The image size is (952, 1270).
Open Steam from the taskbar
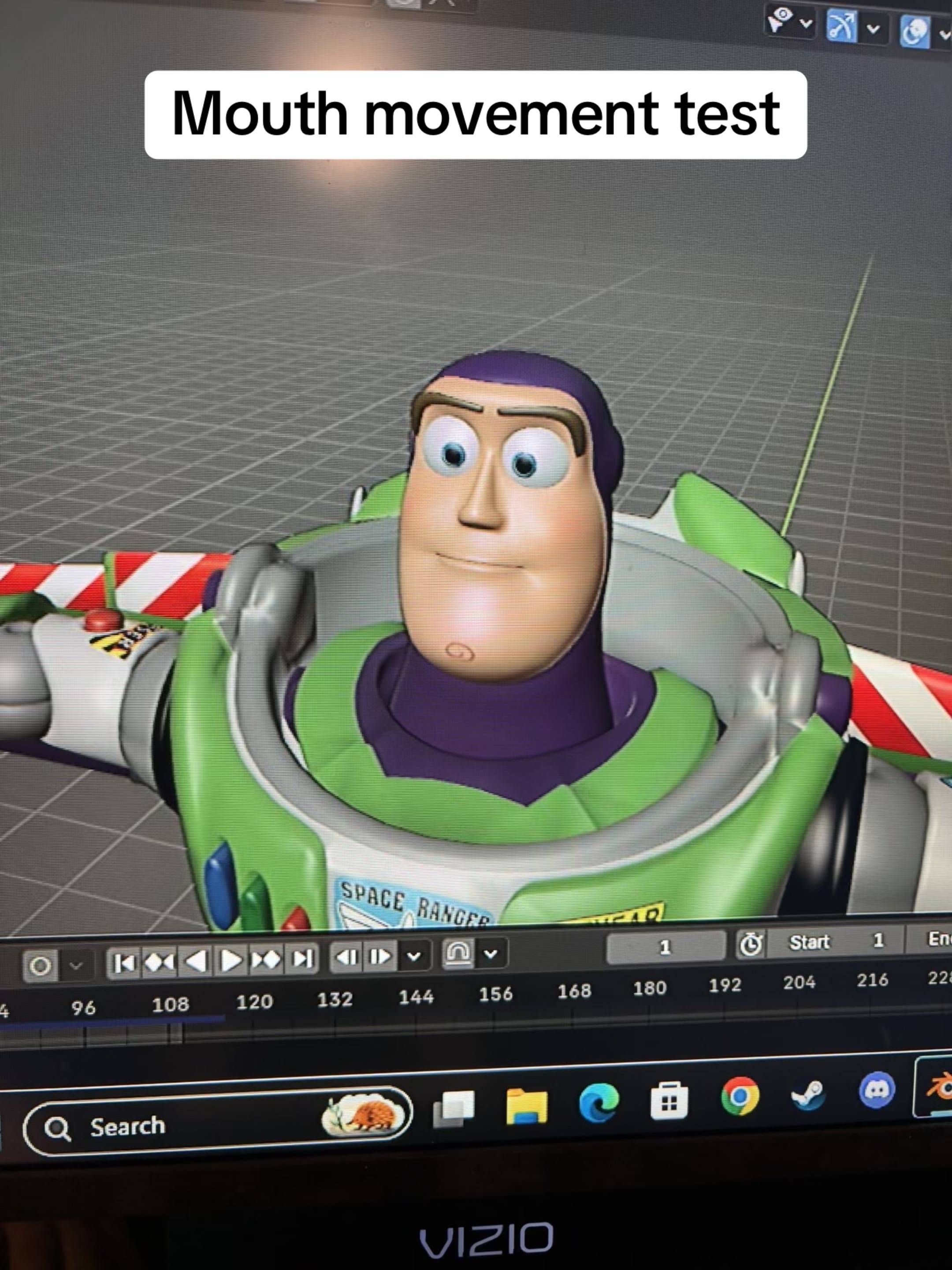pos(809,1094)
